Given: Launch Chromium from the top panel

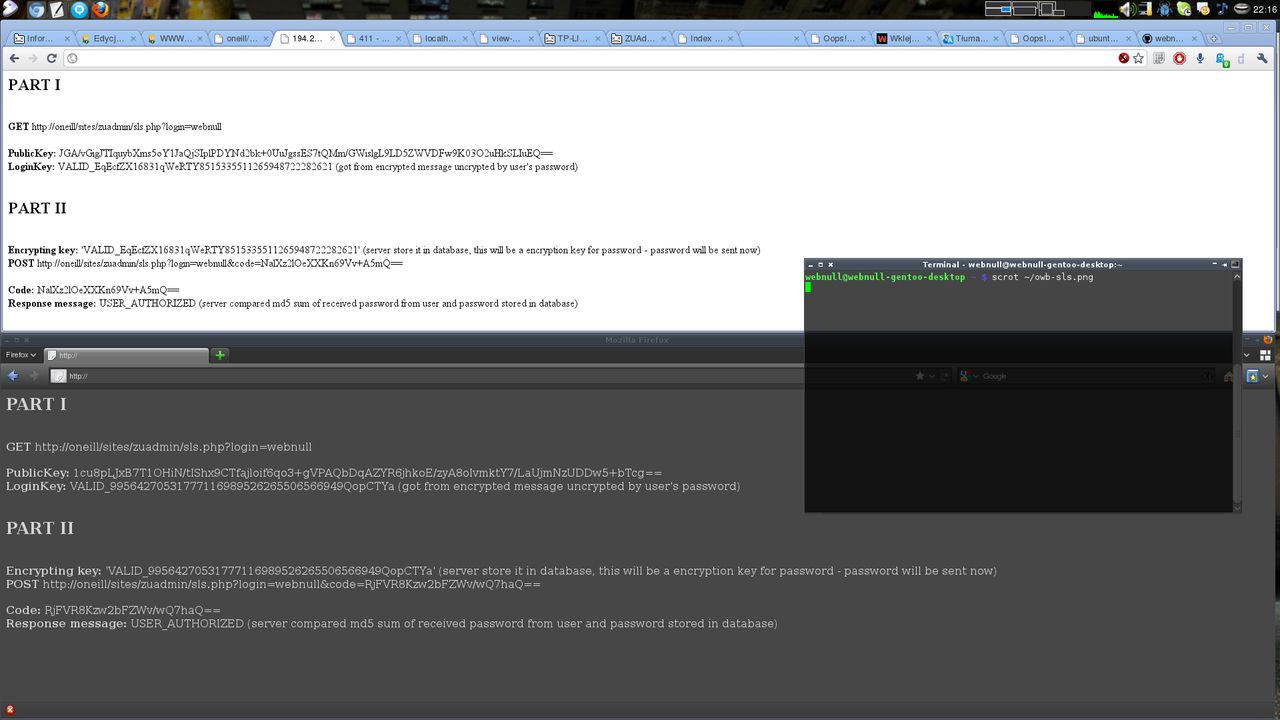Looking at the screenshot, I should pyautogui.click(x=36, y=10).
